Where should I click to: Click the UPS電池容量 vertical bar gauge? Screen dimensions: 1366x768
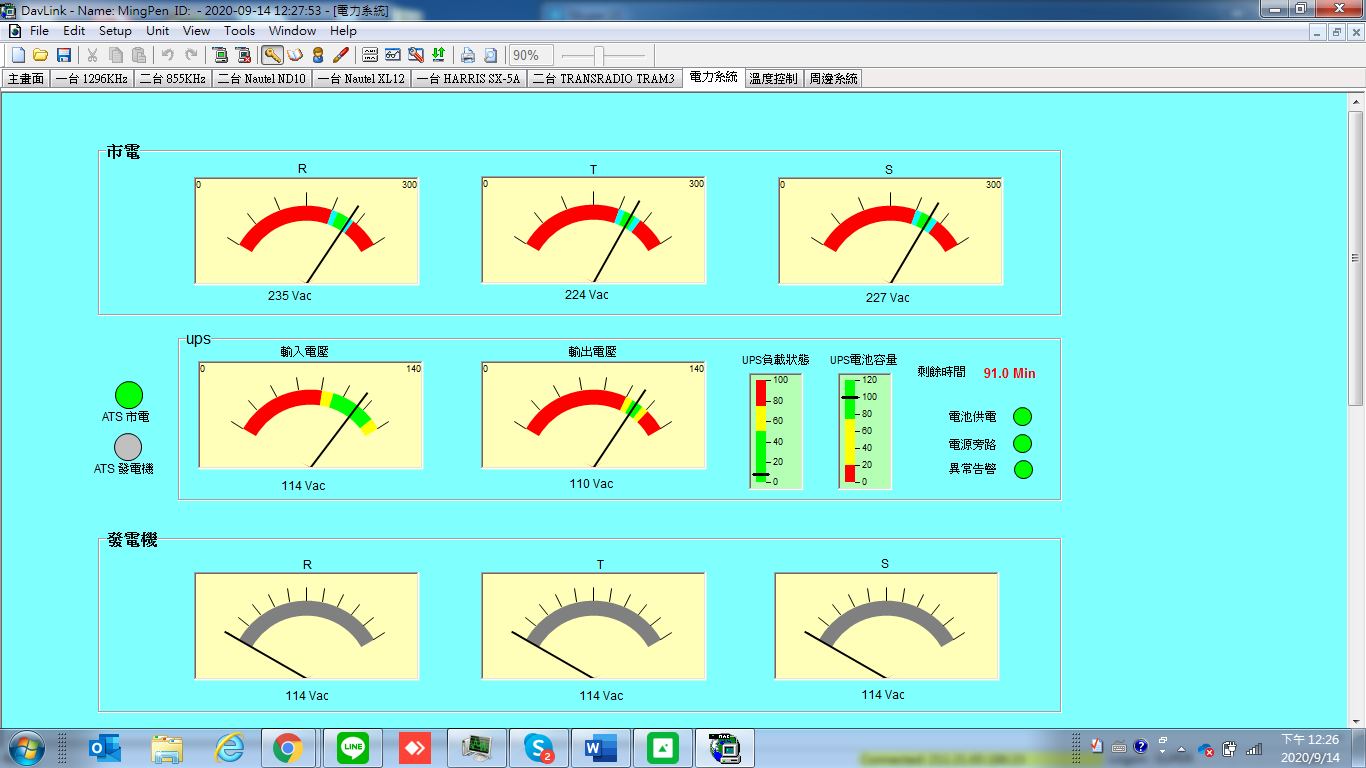pyautogui.click(x=864, y=431)
